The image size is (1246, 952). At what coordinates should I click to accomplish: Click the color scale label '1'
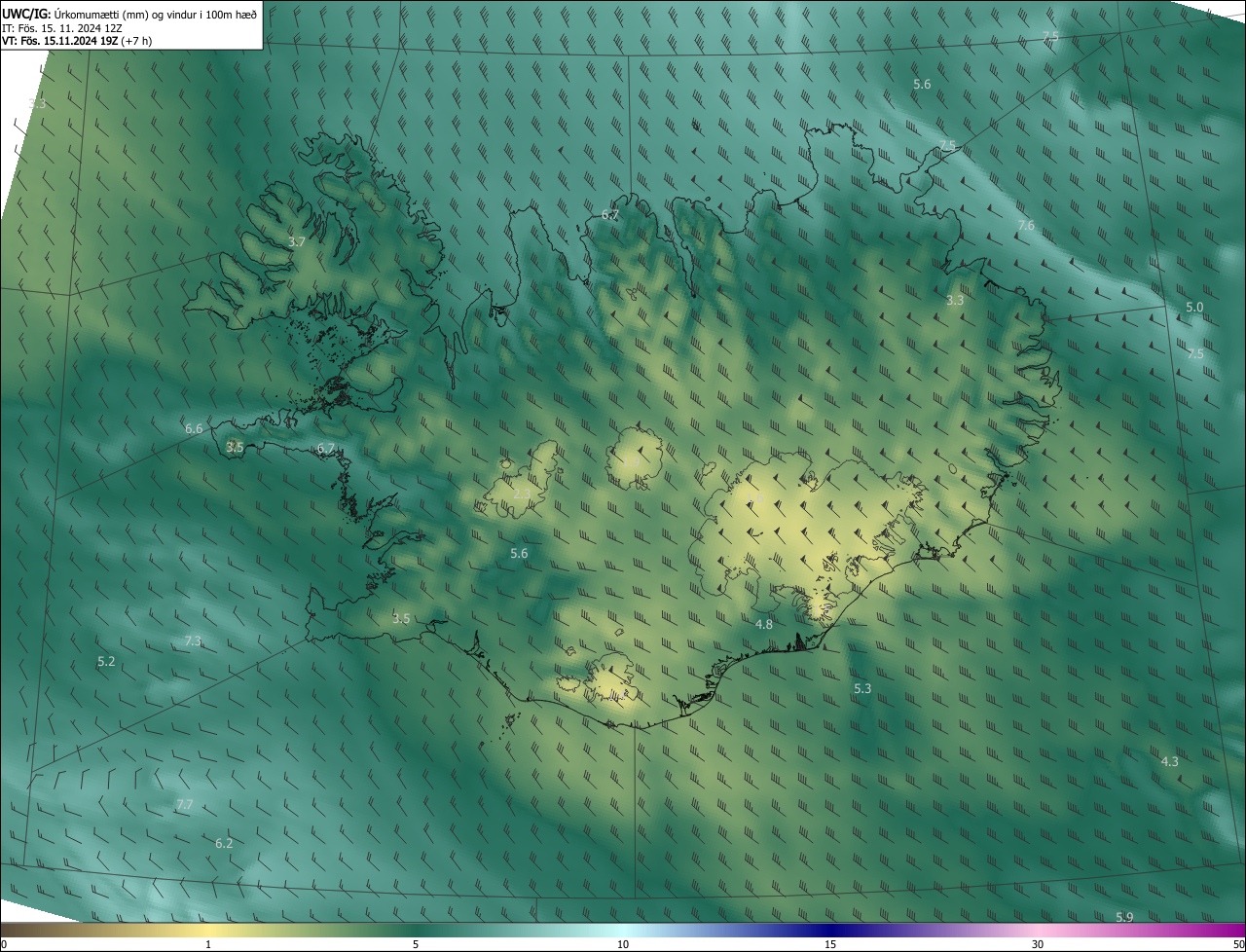coord(208,944)
